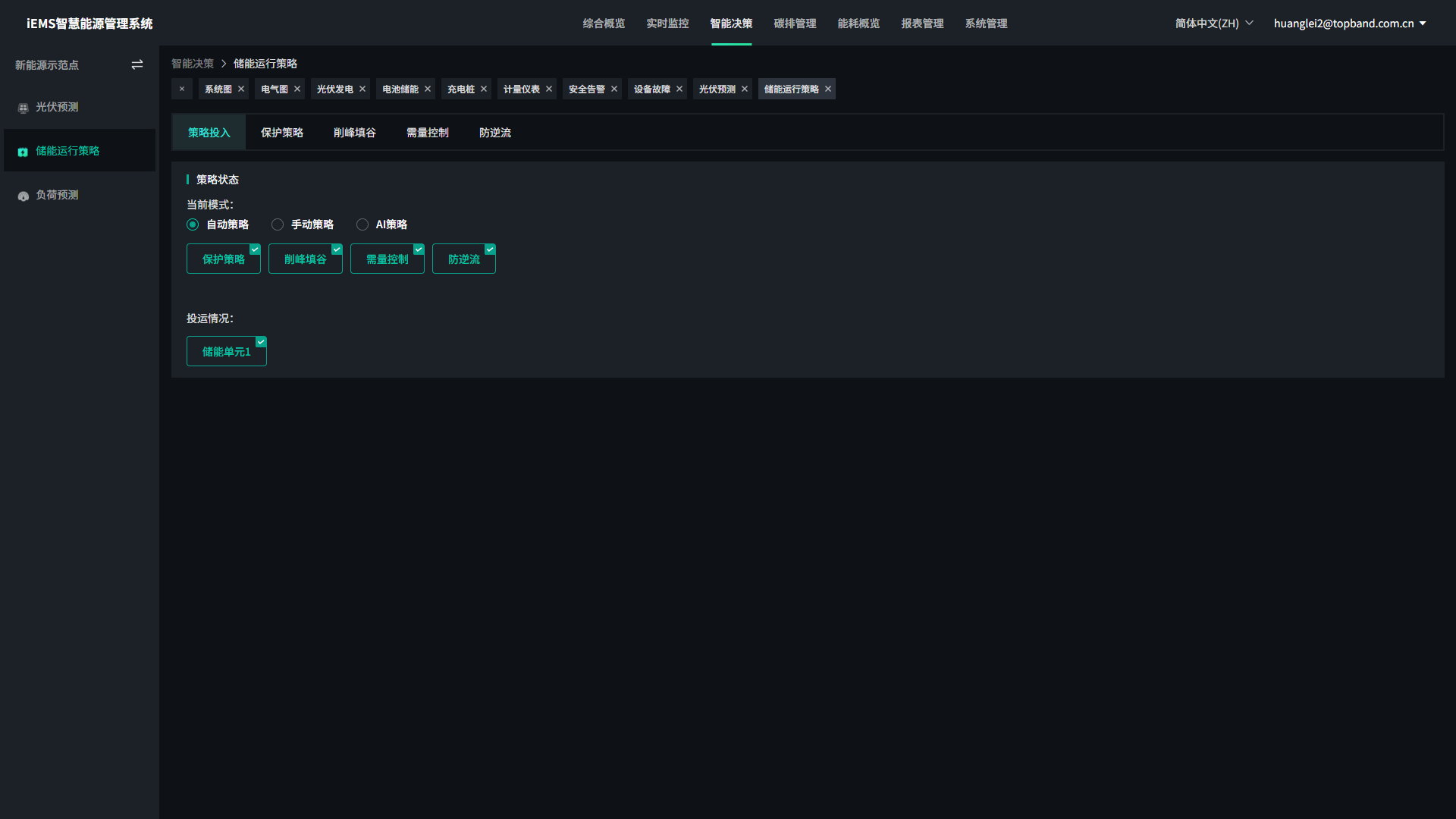Close the 储能运行策略 tag
Screen dimensions: 1456x819
828,89
